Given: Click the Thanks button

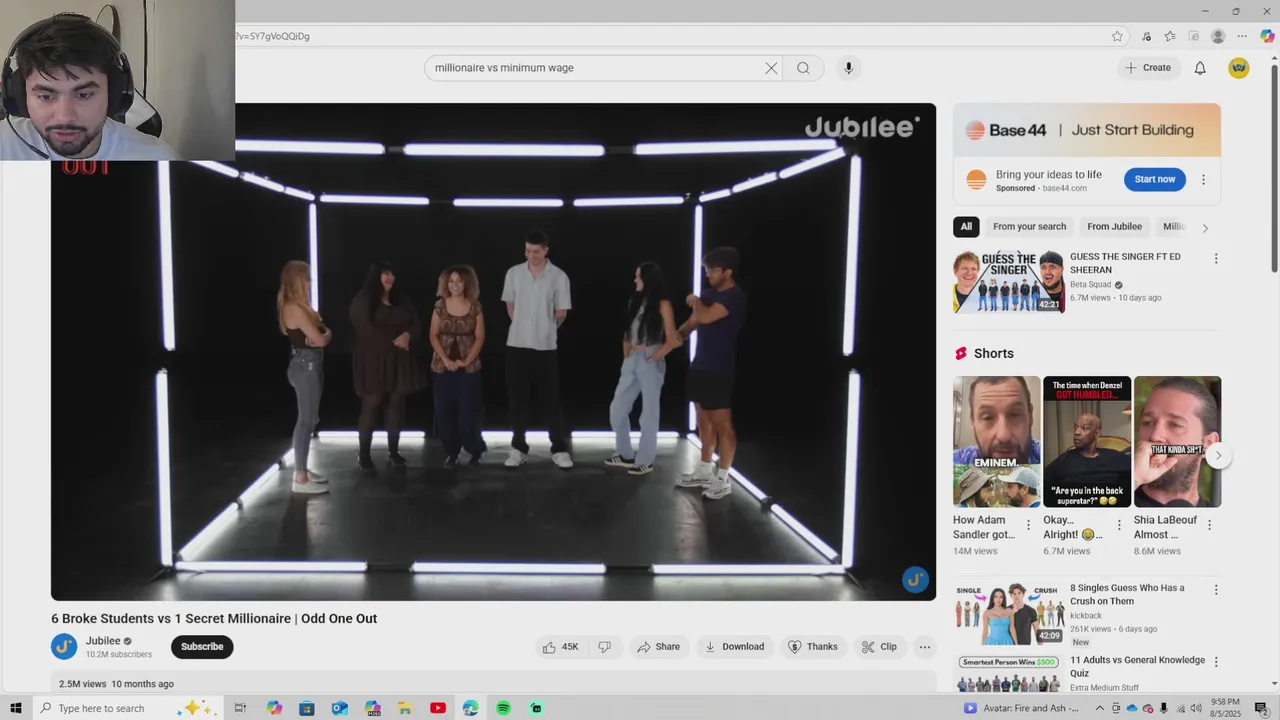Looking at the screenshot, I should coord(813,647).
